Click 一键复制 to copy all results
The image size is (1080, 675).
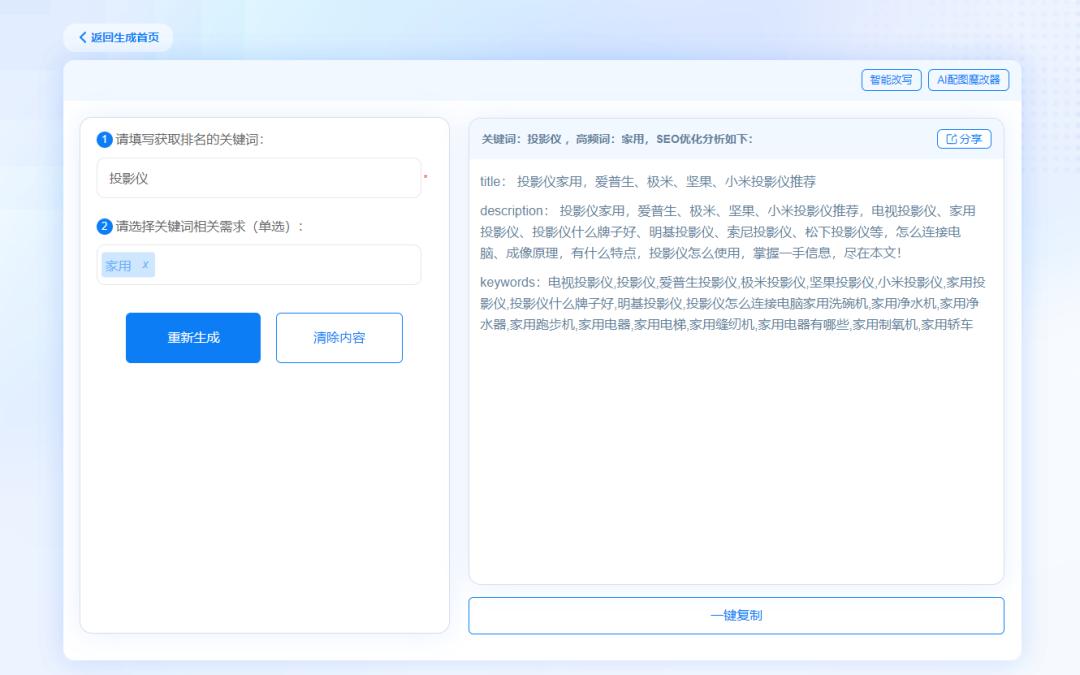coord(736,615)
